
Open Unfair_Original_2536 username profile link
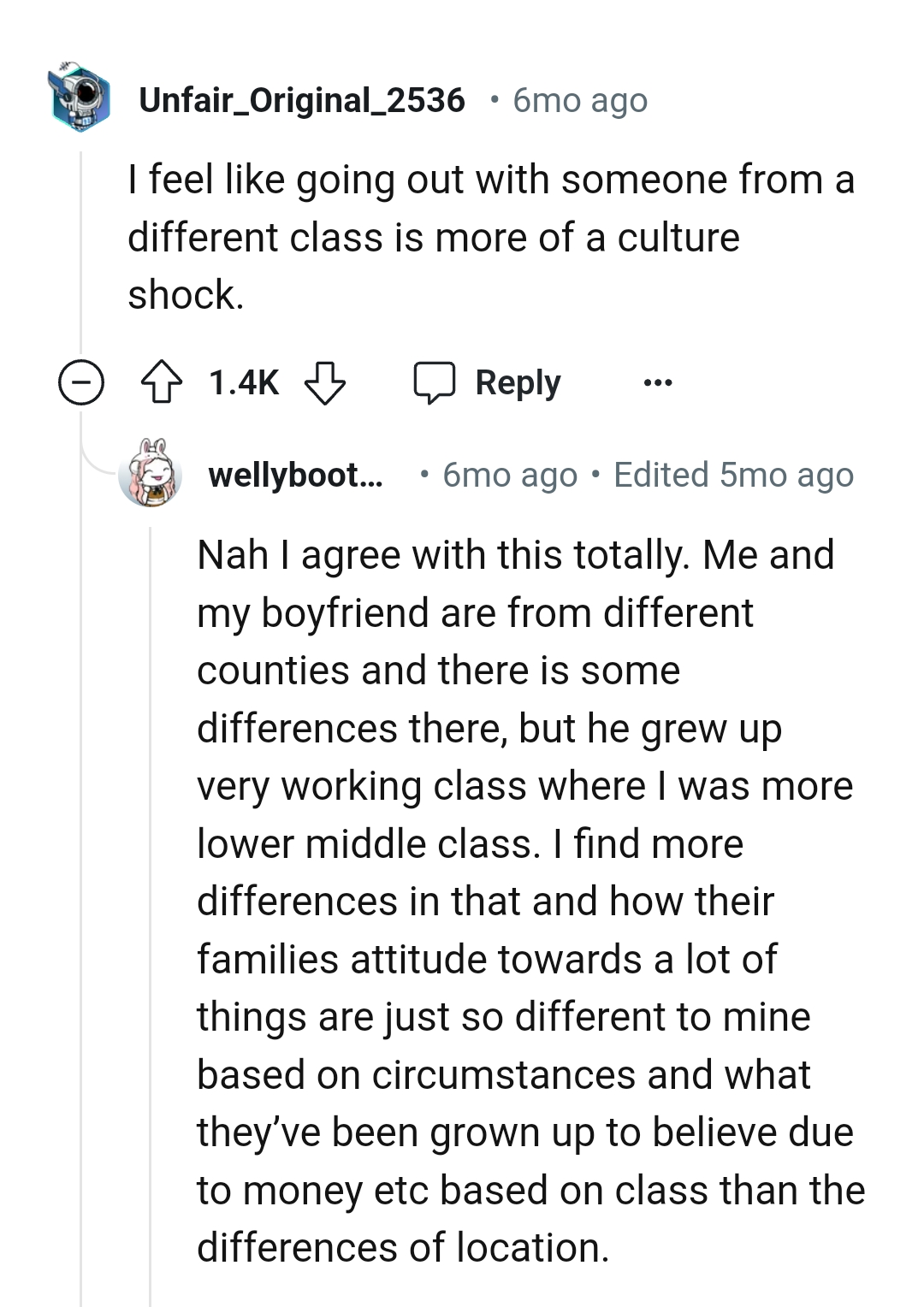click(x=302, y=100)
